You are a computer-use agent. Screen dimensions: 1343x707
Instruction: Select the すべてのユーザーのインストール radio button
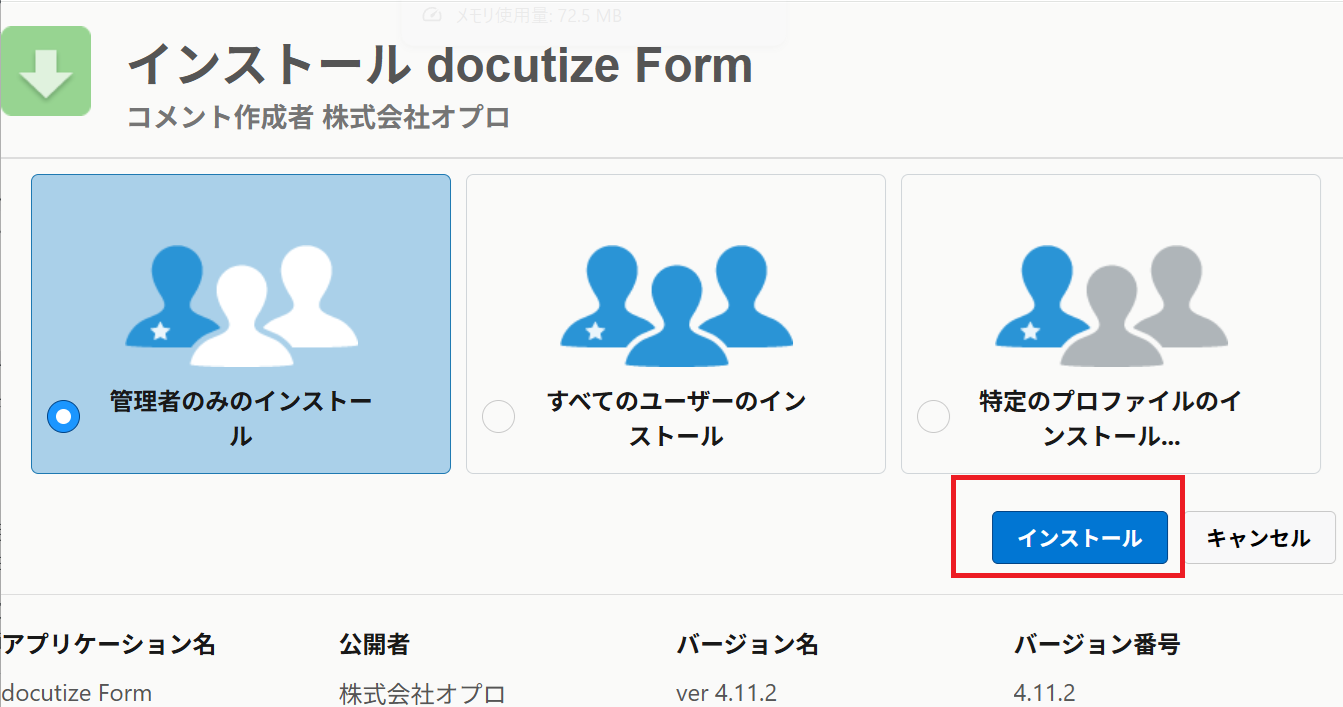498,416
